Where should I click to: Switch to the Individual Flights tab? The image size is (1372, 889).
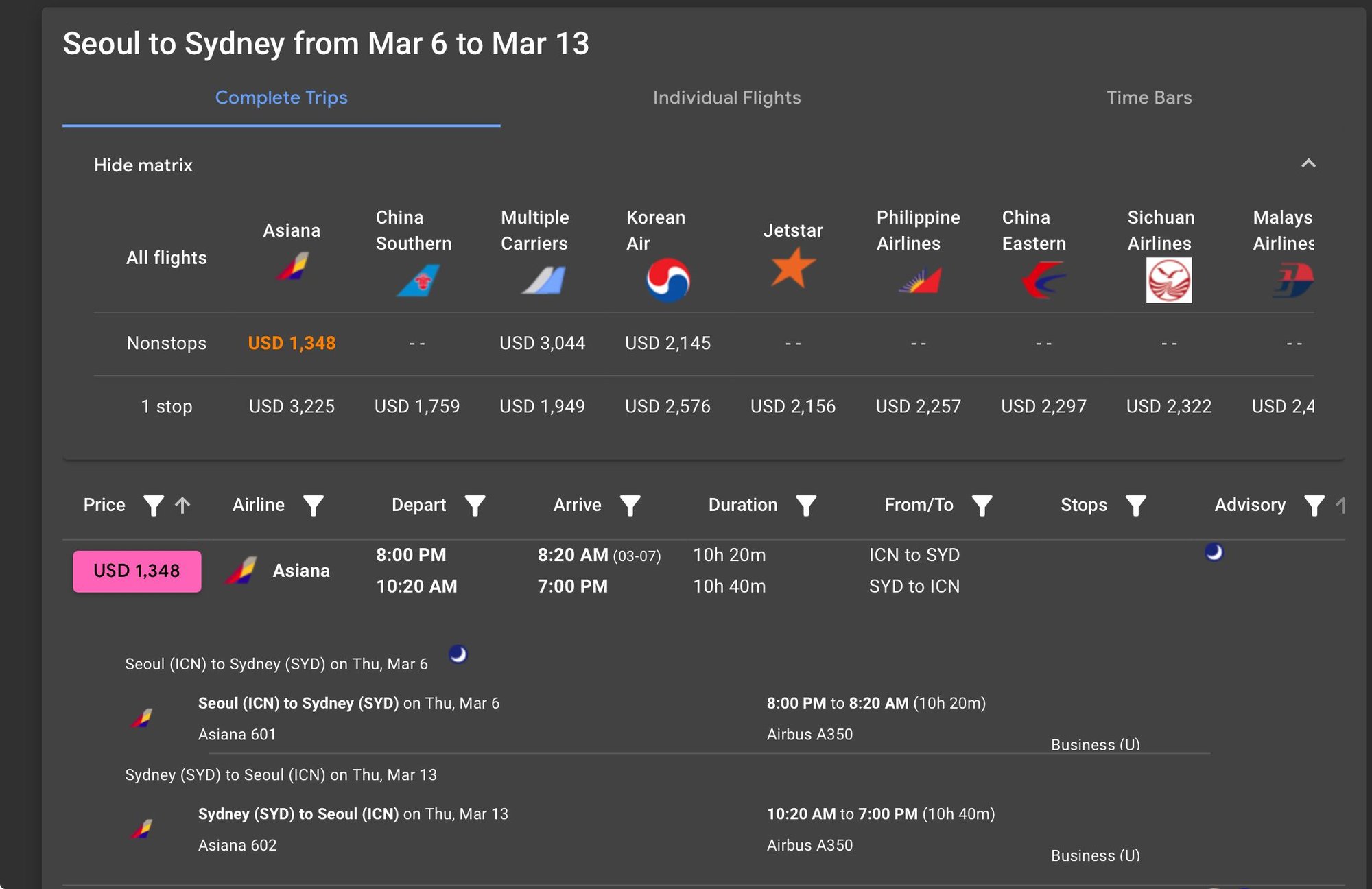coord(726,97)
